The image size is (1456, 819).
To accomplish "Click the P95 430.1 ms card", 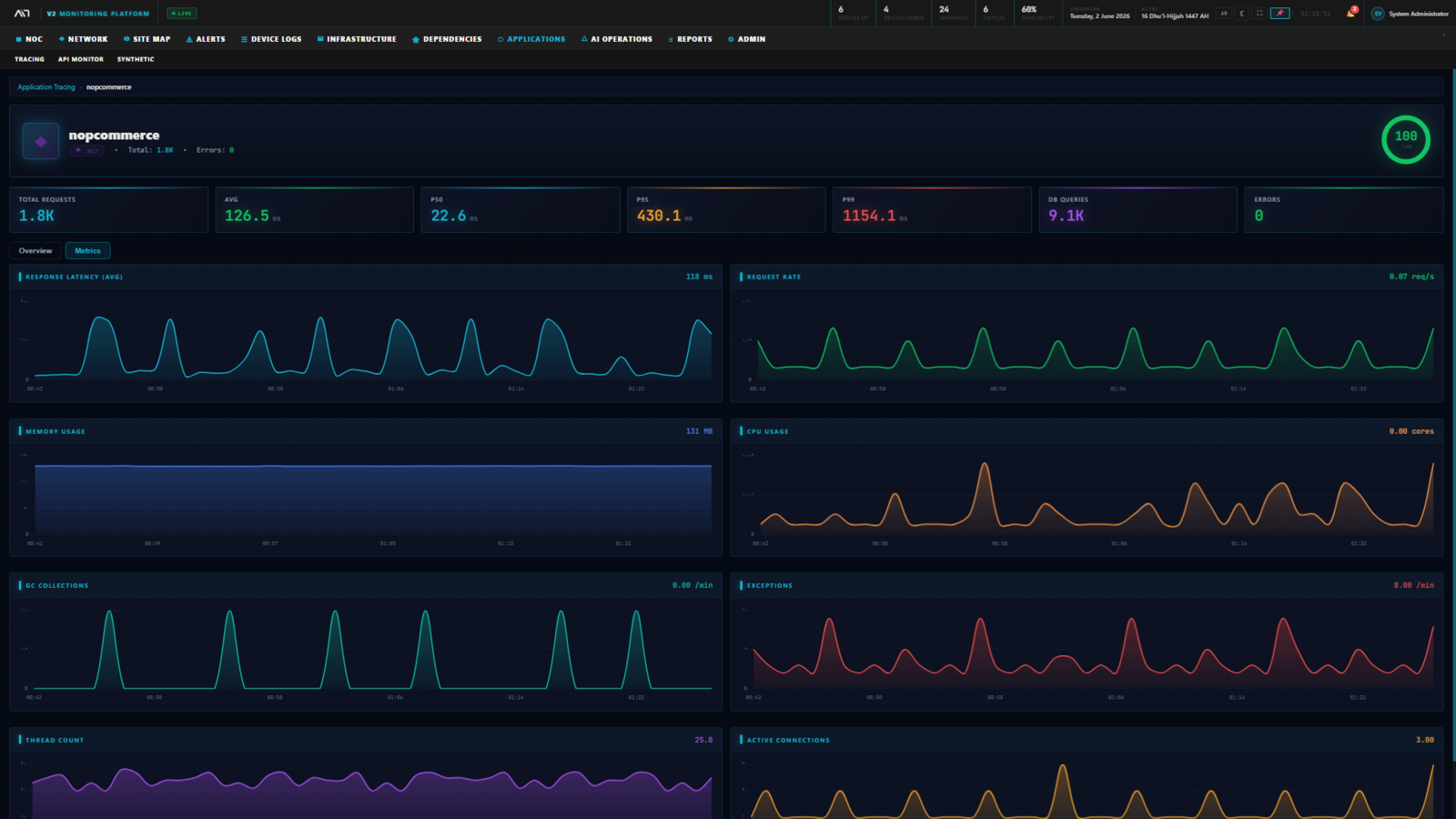I will [726, 209].
